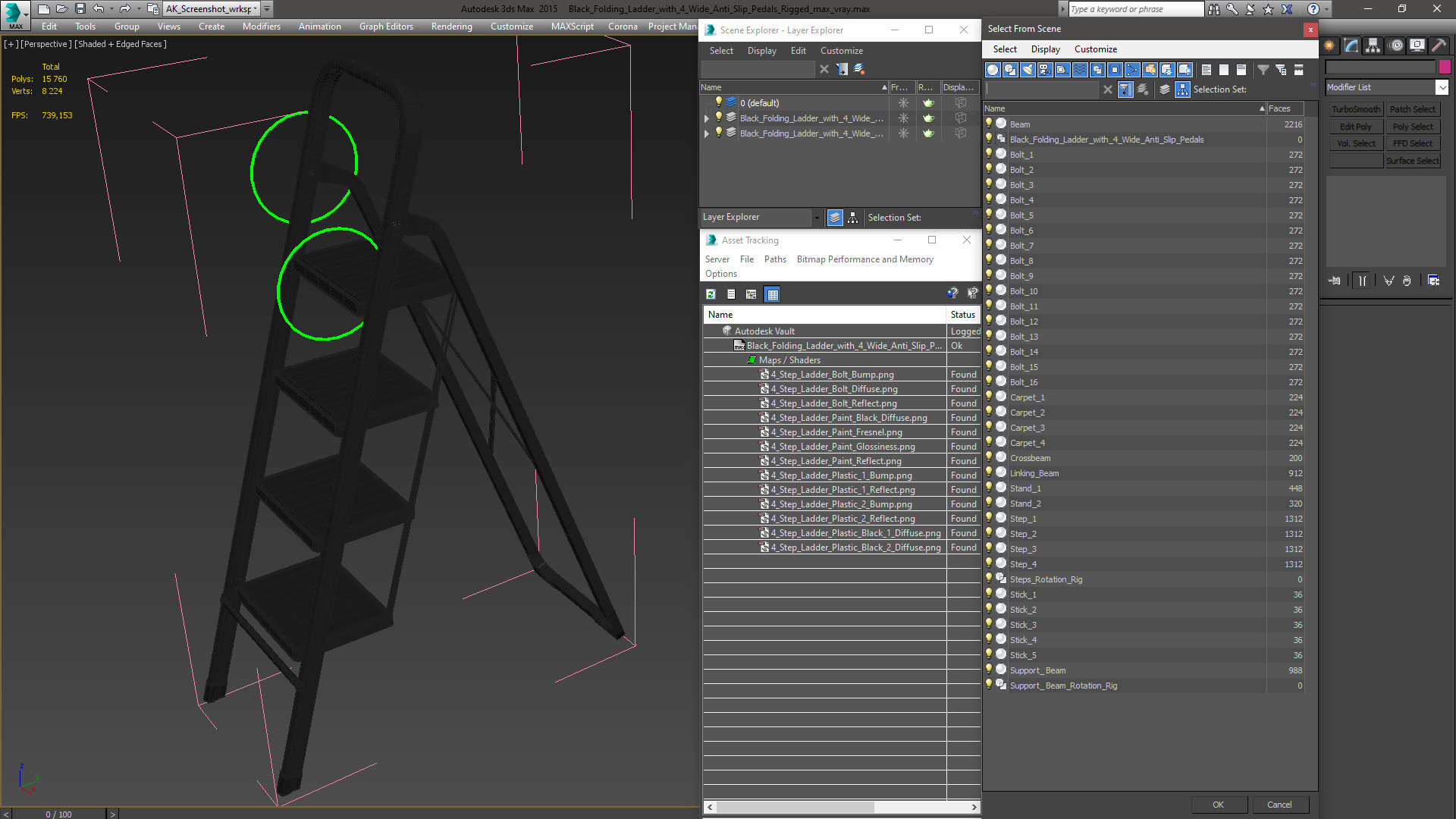The width and height of the screenshot is (1456, 819).
Task: Click the Paths tab in Asset Tracking
Action: (x=774, y=259)
